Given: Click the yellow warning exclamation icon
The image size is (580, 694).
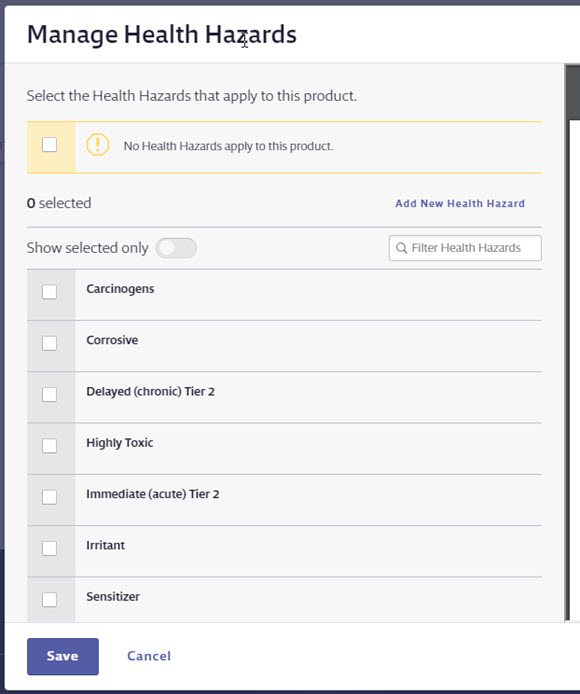Looking at the screenshot, I should click(x=97, y=145).
